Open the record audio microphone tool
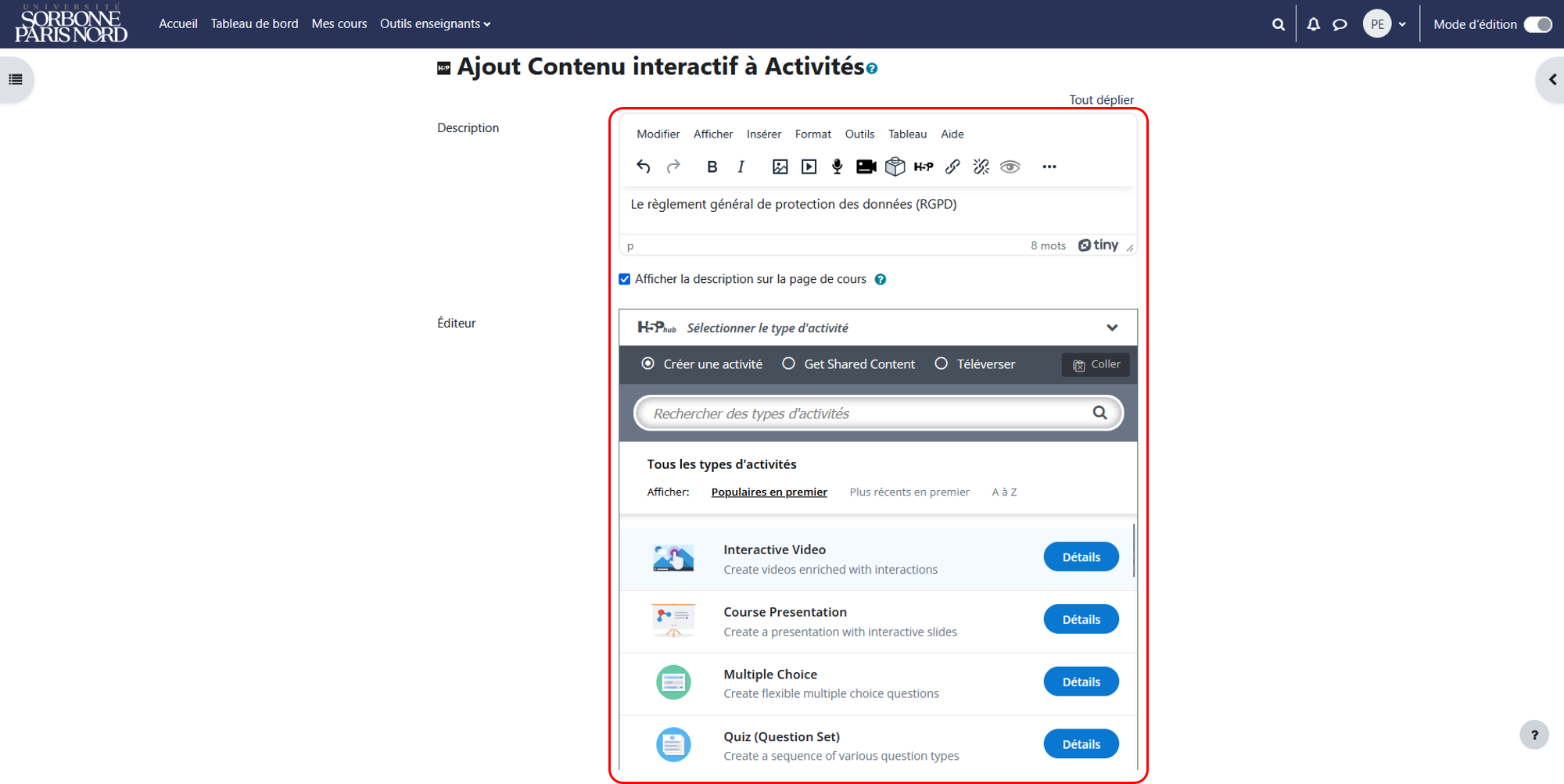1564x784 pixels. [837, 166]
